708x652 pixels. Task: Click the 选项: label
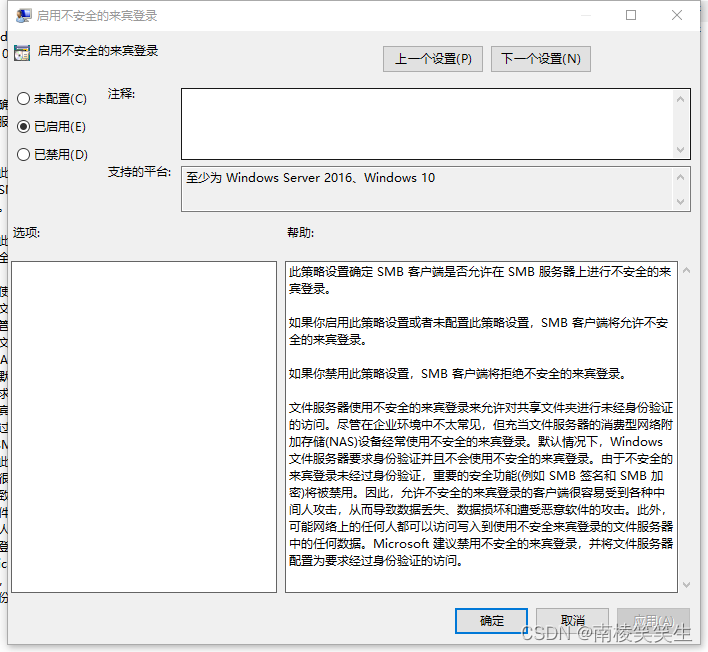coord(27,233)
